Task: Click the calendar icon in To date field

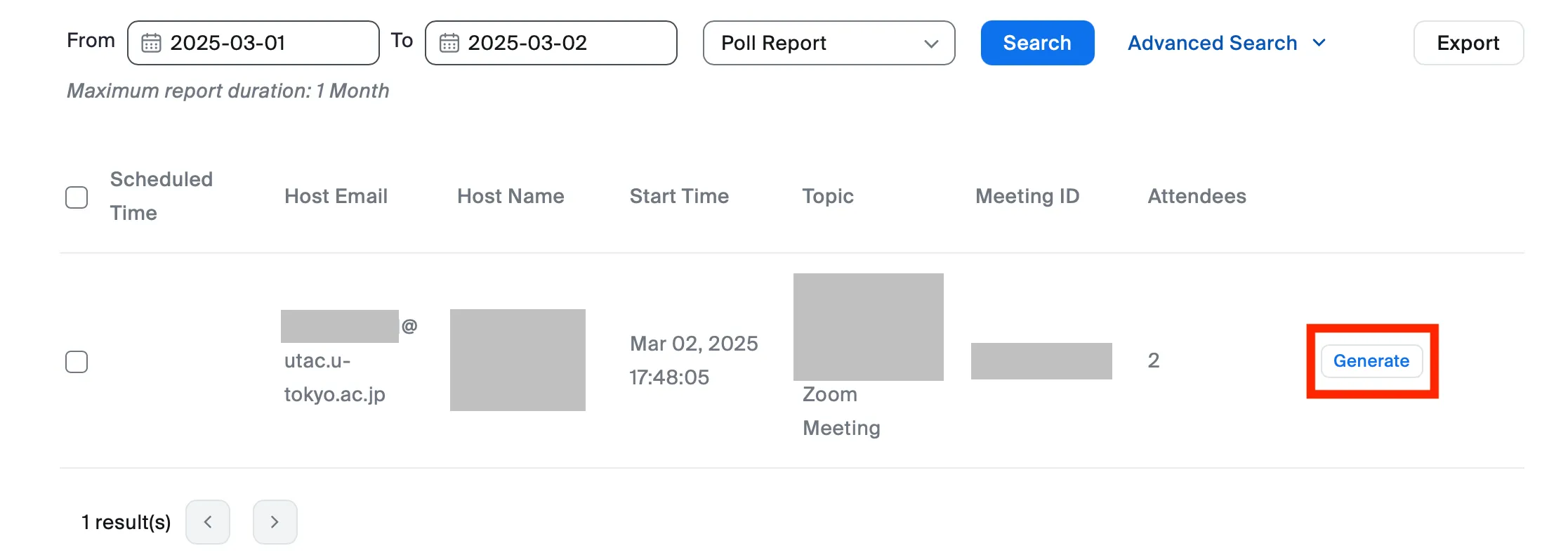Action: click(x=449, y=43)
